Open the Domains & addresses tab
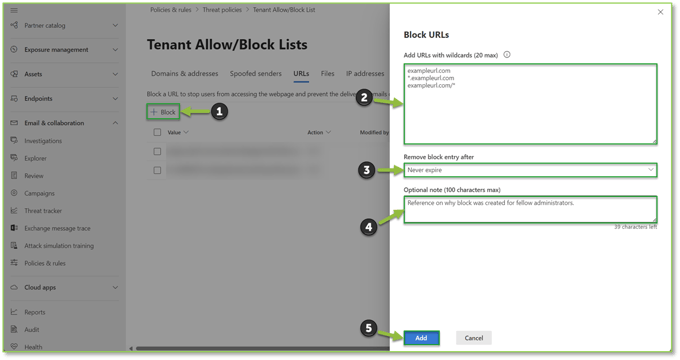This screenshot has width=680, height=360. (x=184, y=74)
